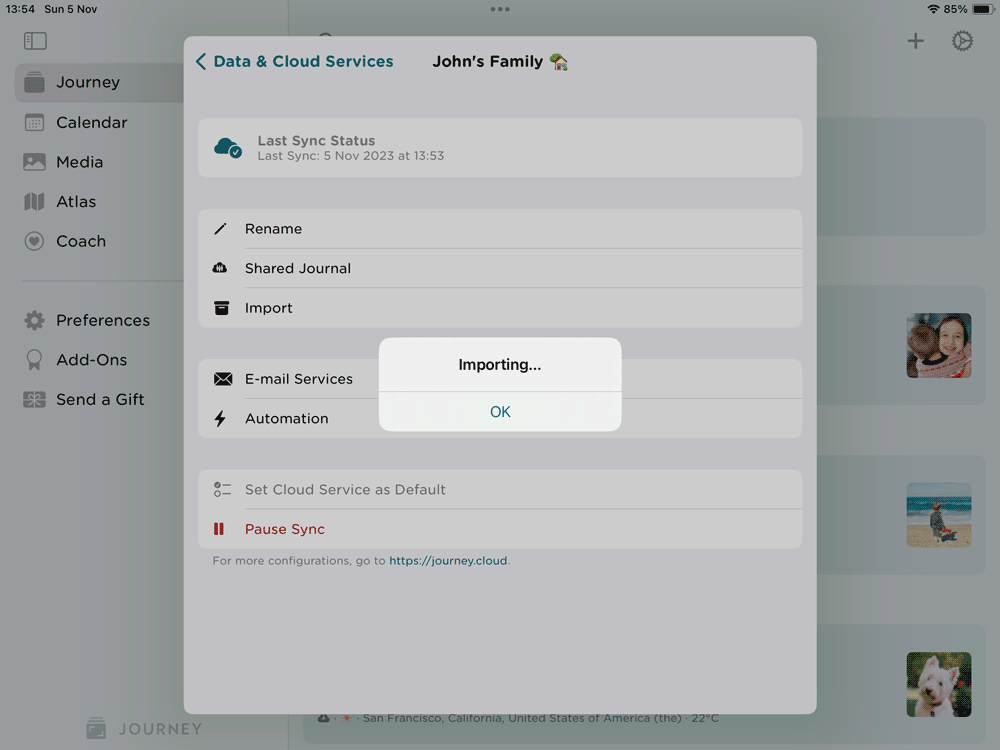Toggle the sidebar panel icon
Image resolution: width=1000 pixels, height=750 pixels.
pyautogui.click(x=35, y=41)
